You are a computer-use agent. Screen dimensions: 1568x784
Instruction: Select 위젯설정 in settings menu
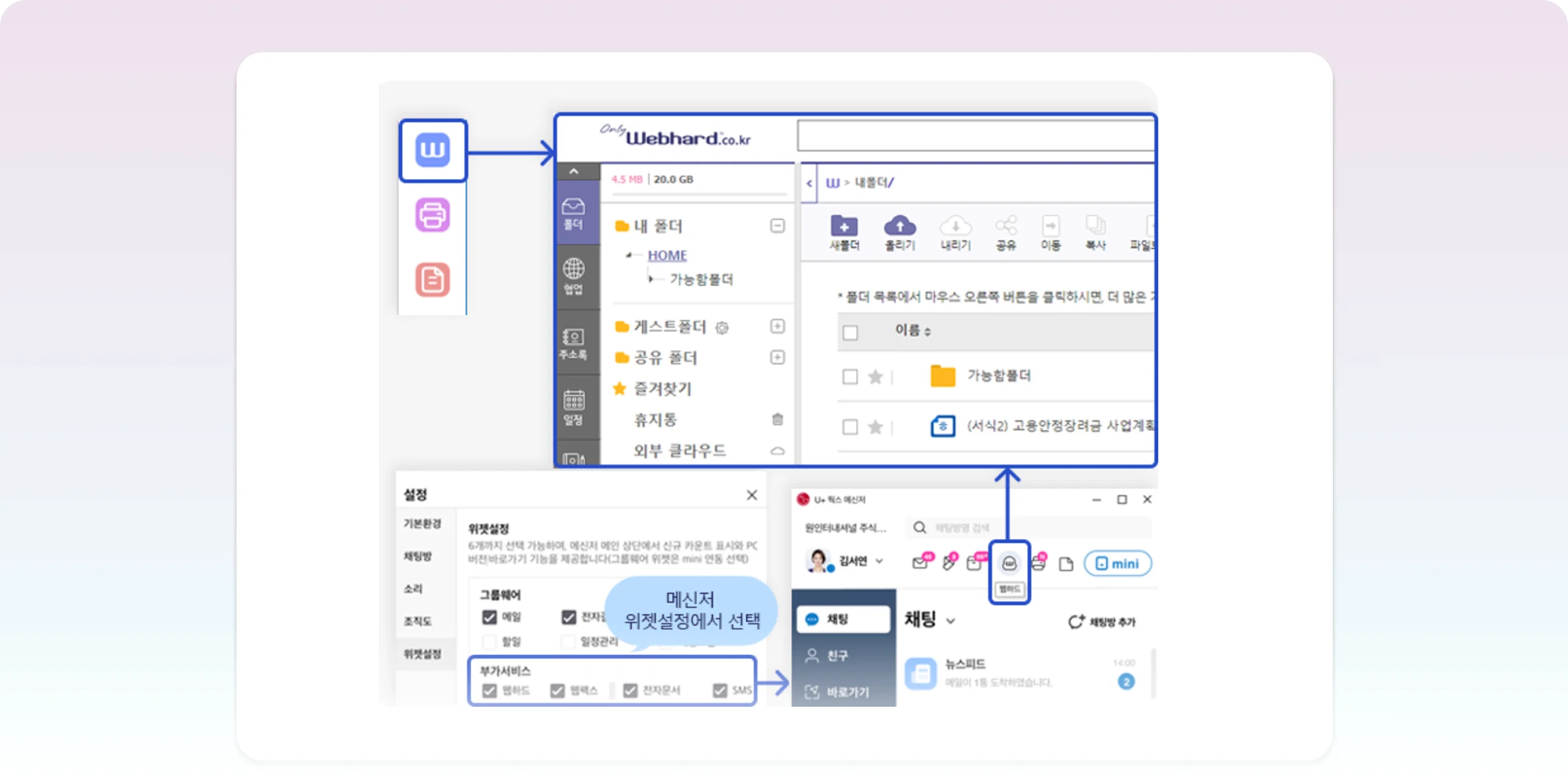[x=422, y=654]
